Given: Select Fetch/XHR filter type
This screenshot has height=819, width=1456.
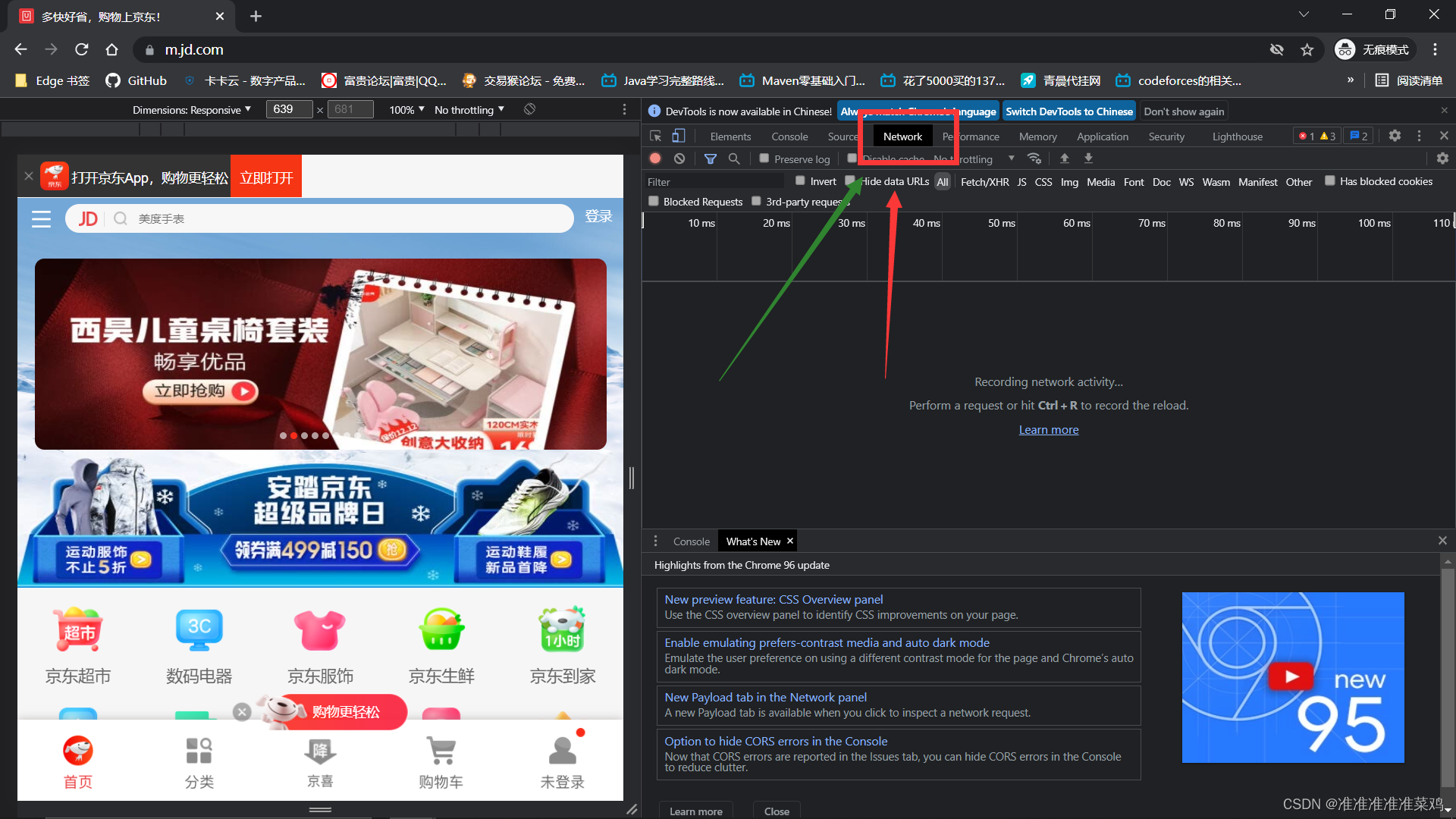Looking at the screenshot, I should click(x=984, y=182).
